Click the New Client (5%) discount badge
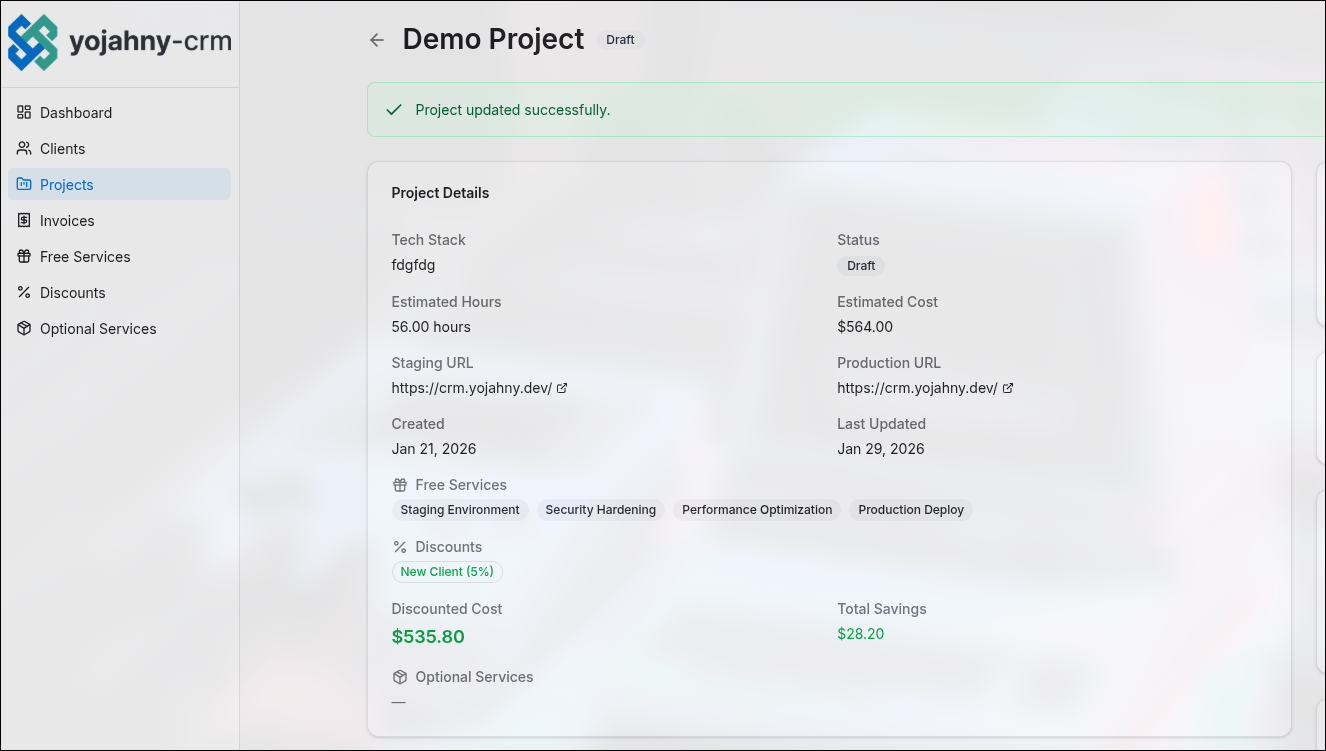Image resolution: width=1326 pixels, height=751 pixels. coord(447,572)
